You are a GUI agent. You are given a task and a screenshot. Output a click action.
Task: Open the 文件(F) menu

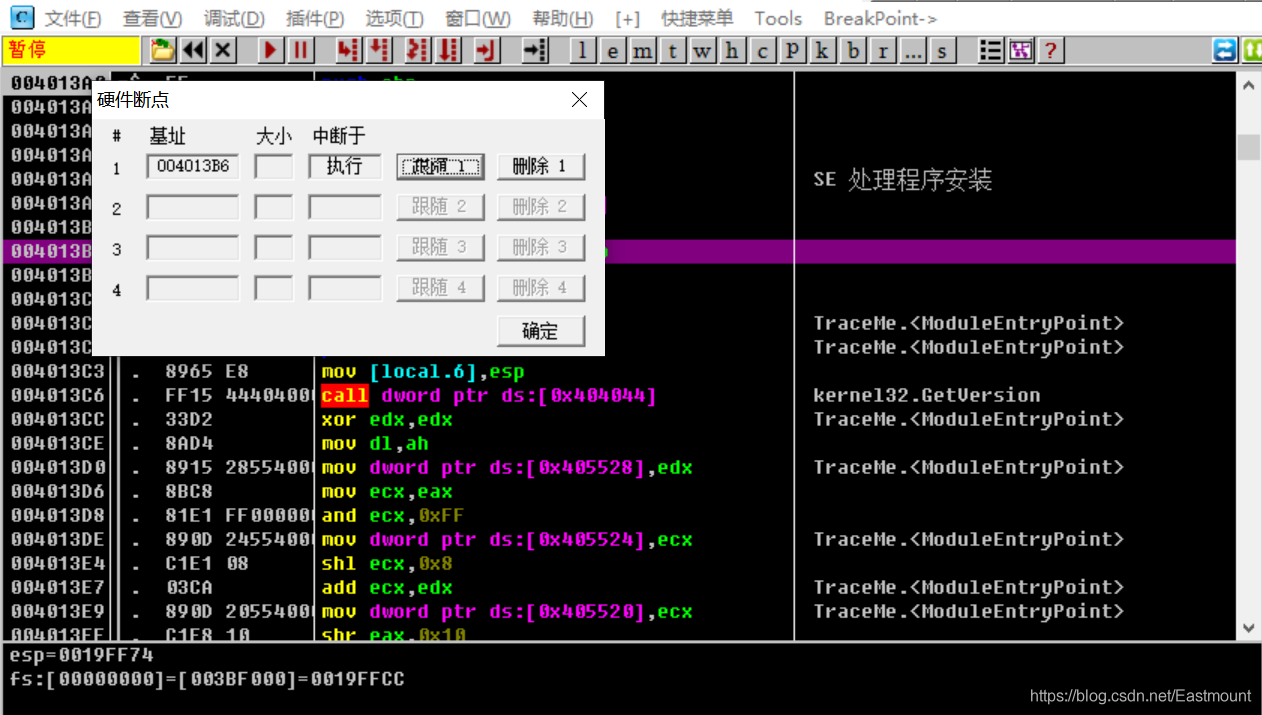point(73,18)
